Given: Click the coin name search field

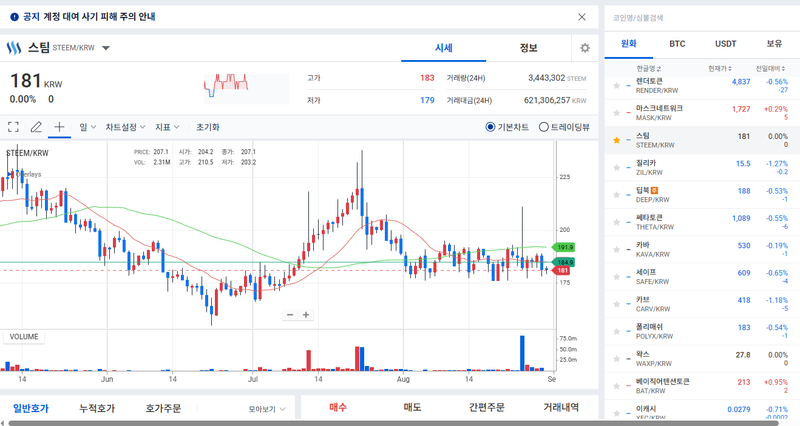Looking at the screenshot, I should (x=701, y=17).
